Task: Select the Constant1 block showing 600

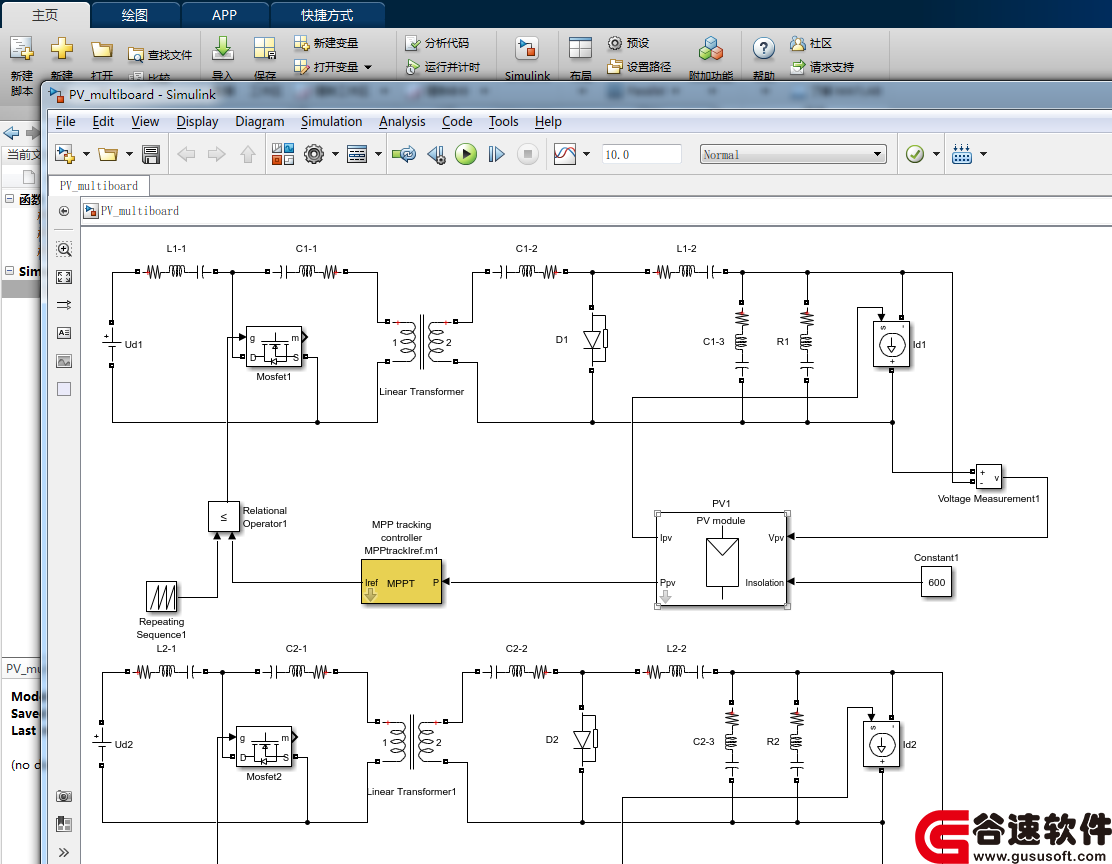Action: (x=936, y=582)
